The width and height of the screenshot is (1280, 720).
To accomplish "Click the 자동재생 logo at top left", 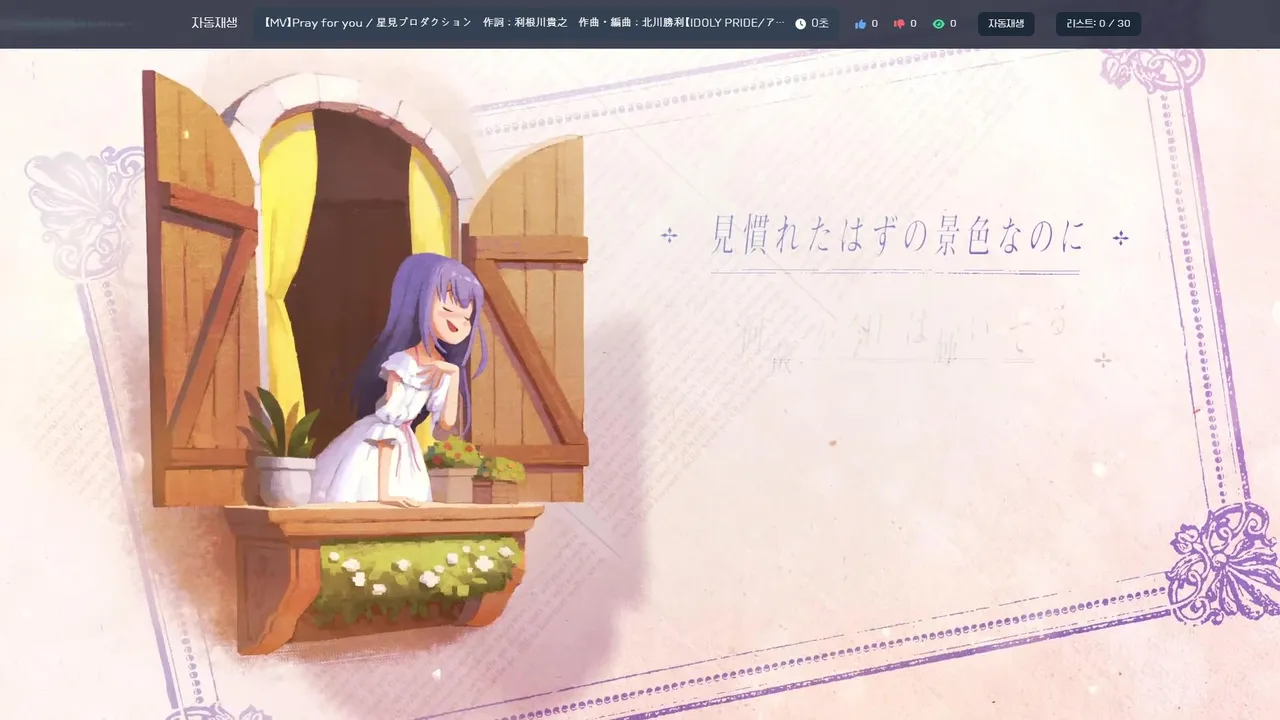I will click(x=214, y=23).
